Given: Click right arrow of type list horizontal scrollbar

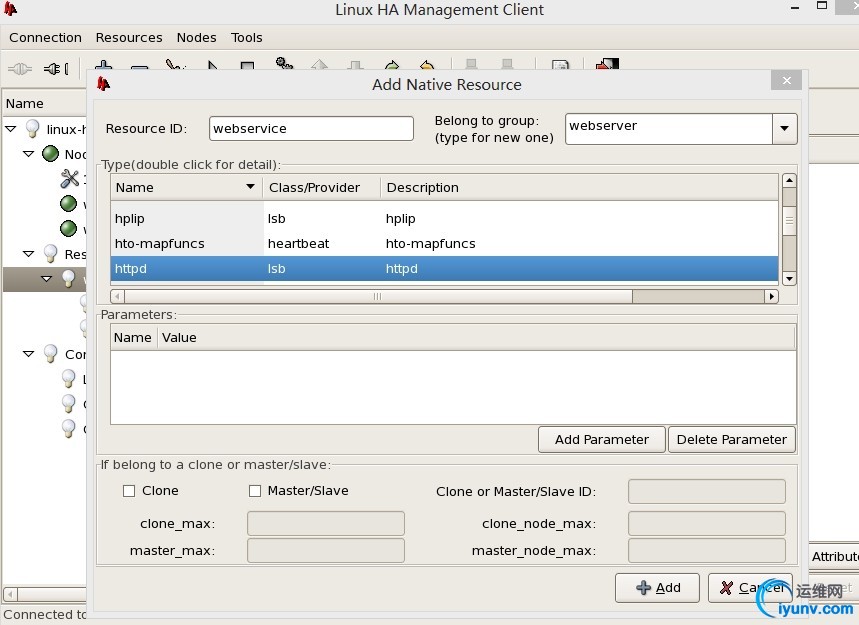Looking at the screenshot, I should (771, 296).
